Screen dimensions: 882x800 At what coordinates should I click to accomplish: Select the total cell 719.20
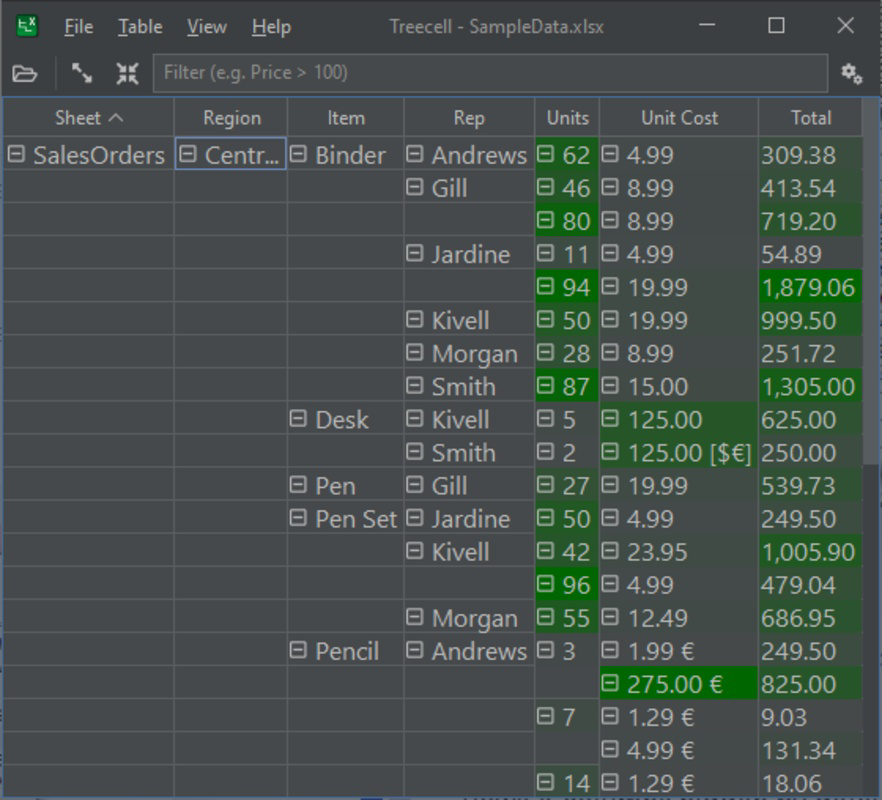click(x=810, y=221)
